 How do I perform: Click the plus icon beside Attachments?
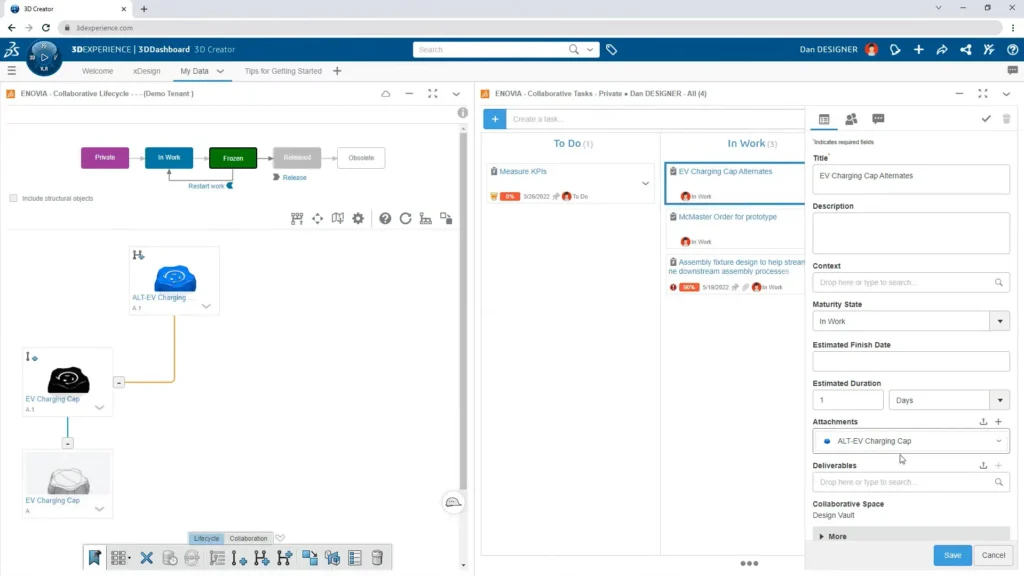[999, 422]
